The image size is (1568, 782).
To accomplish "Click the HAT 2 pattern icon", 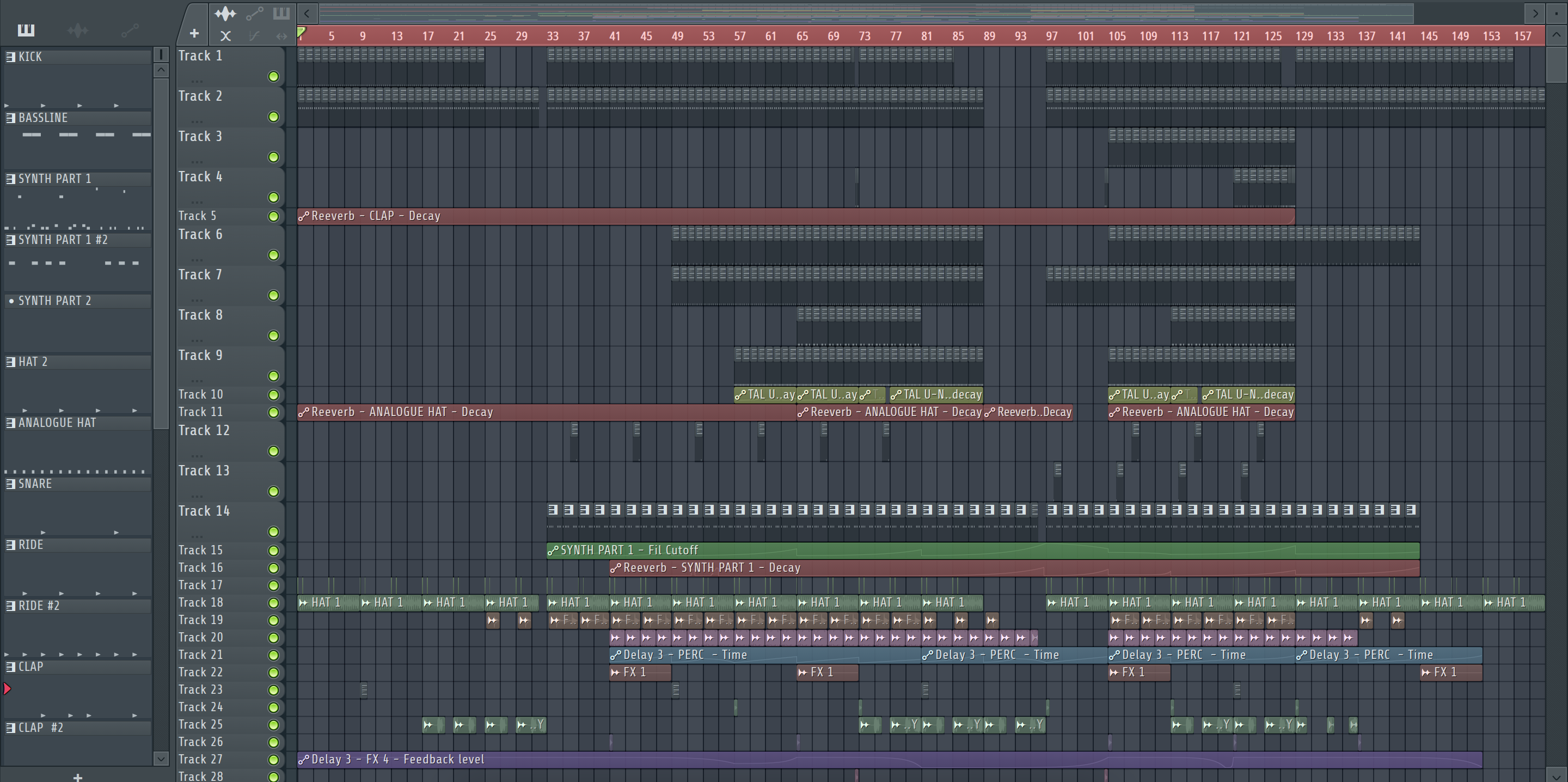I will tap(10, 362).
